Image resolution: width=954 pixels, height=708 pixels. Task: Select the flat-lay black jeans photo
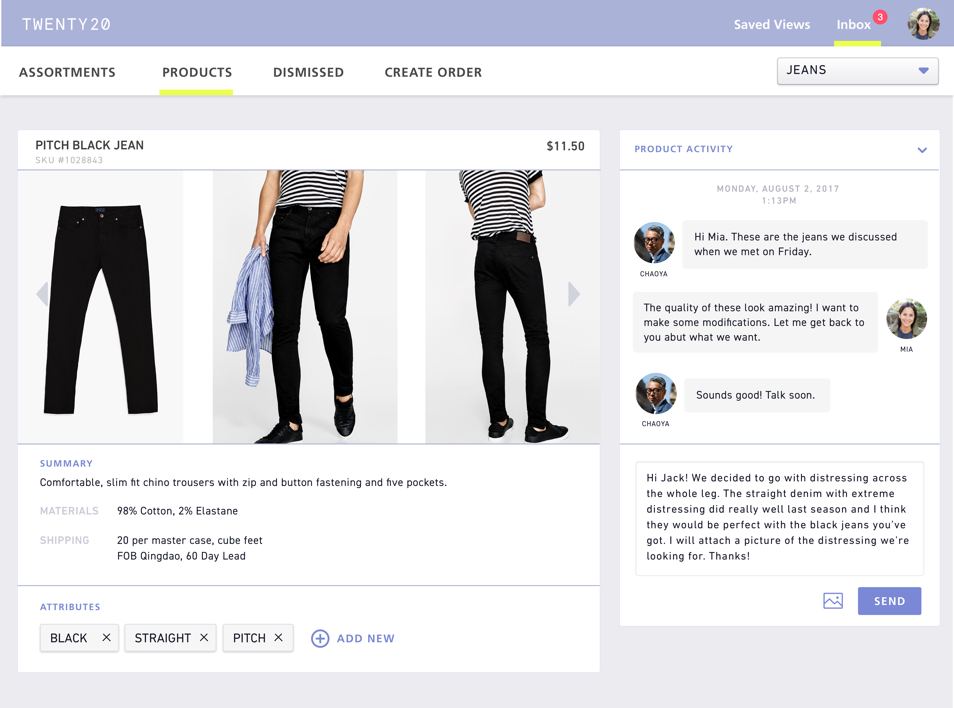click(x=100, y=307)
